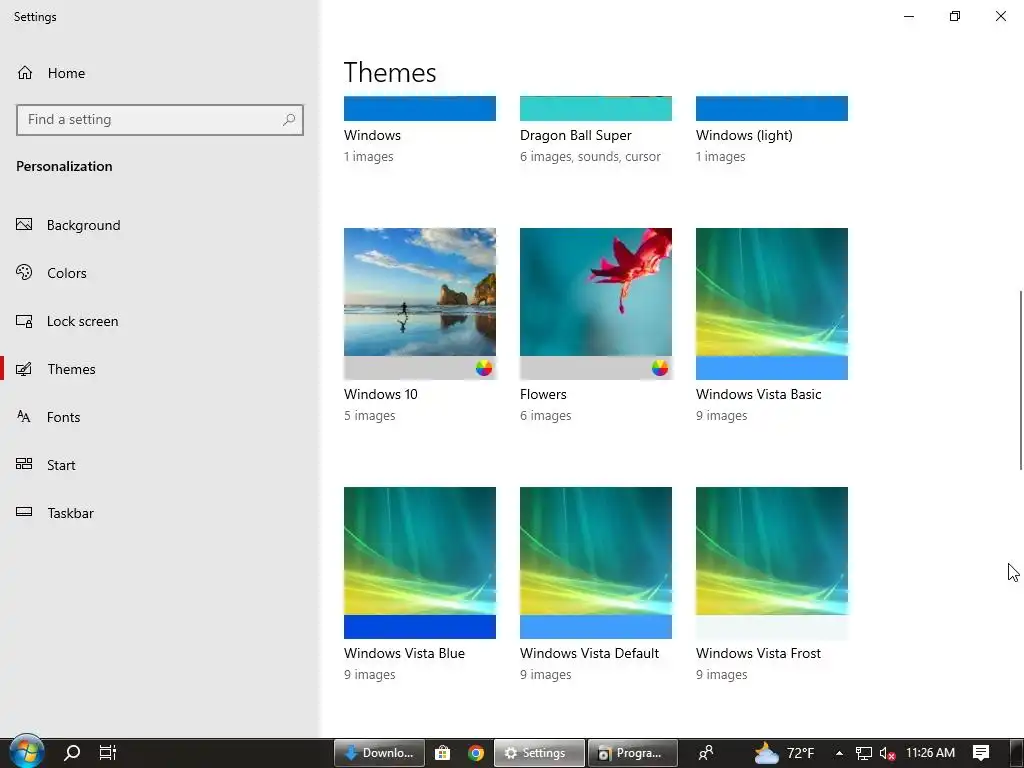Image resolution: width=1024 pixels, height=768 pixels.
Task: Click the Show desktop sliver
Action: coord(1017,753)
